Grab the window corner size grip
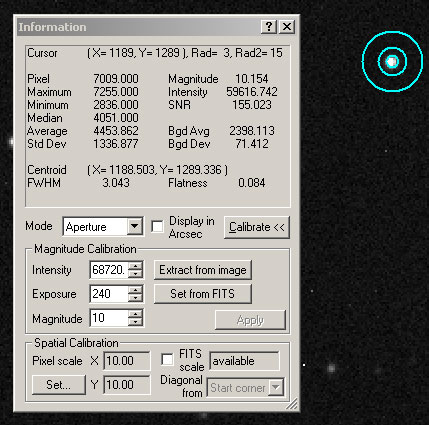The width and height of the screenshot is (429, 425). pyautogui.click(x=292, y=403)
